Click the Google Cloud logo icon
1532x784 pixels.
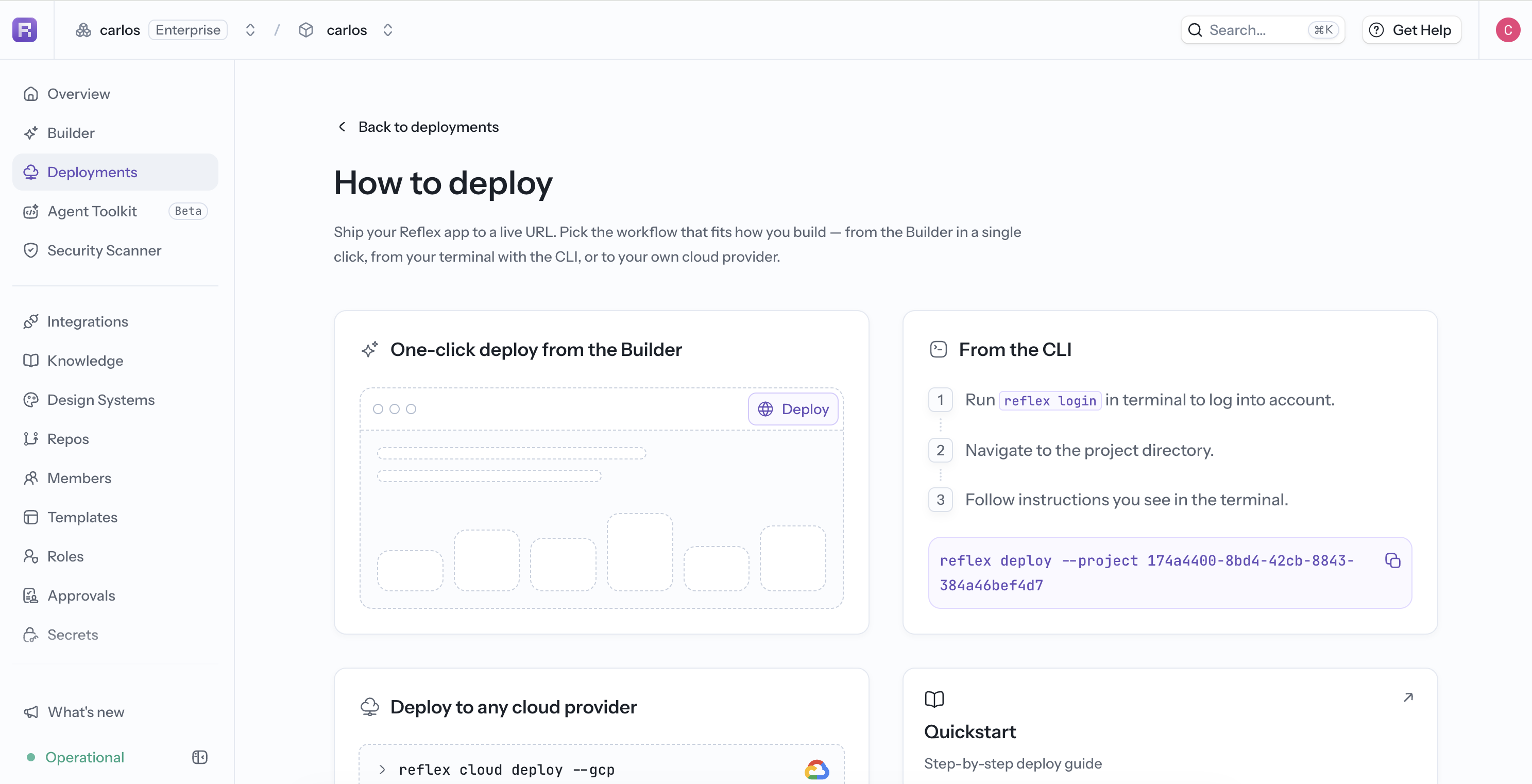816,770
